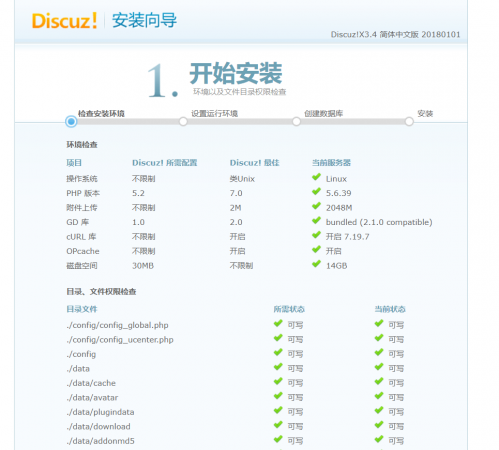Click the Discuz! logo
Image resolution: width=499 pixels, height=450 pixels.
click(64, 21)
